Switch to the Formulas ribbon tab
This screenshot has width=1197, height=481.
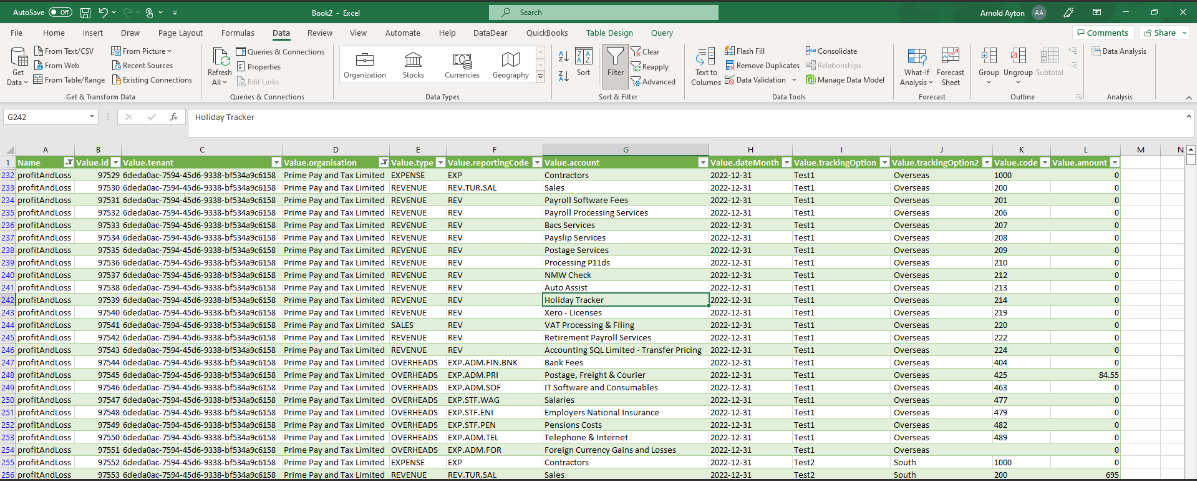[x=237, y=33]
